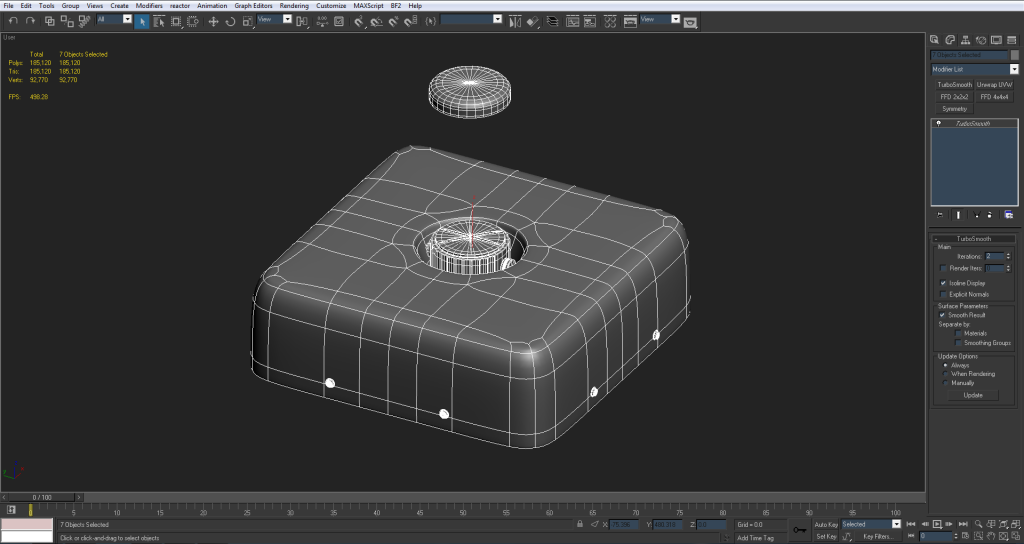
Task: Enable the Explicit Normals checkbox
Action: pos(944,294)
